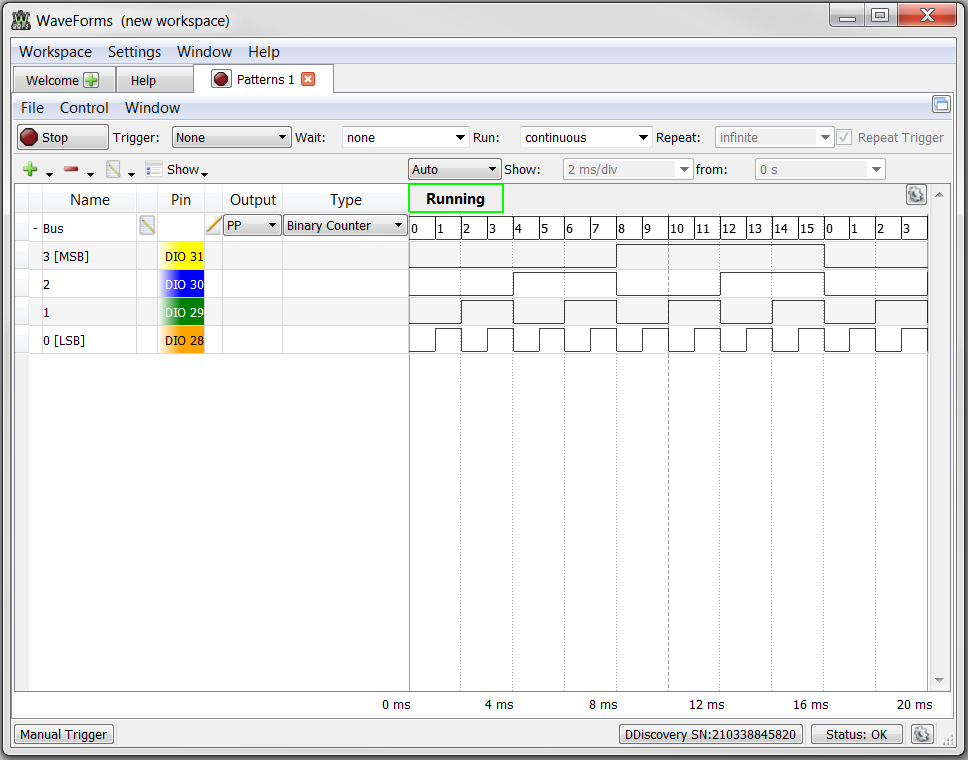This screenshot has width=968, height=760.
Task: Click the green plus on Welcome tab
Action: pos(91,80)
